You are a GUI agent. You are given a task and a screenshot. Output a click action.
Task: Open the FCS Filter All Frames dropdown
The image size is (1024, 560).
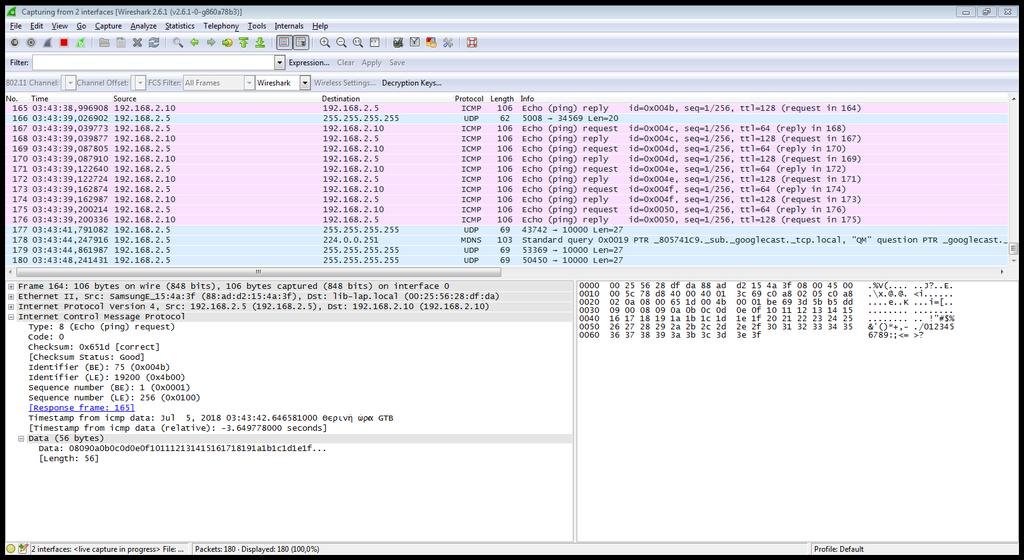(x=249, y=83)
